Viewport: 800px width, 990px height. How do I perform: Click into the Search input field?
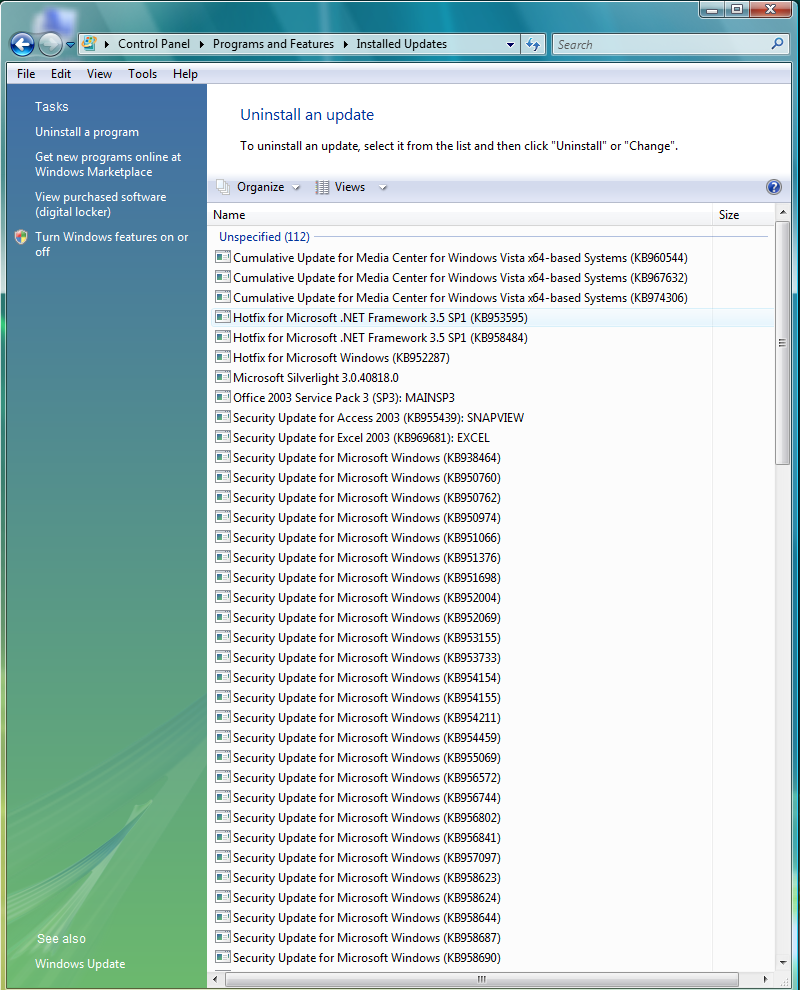[x=660, y=44]
